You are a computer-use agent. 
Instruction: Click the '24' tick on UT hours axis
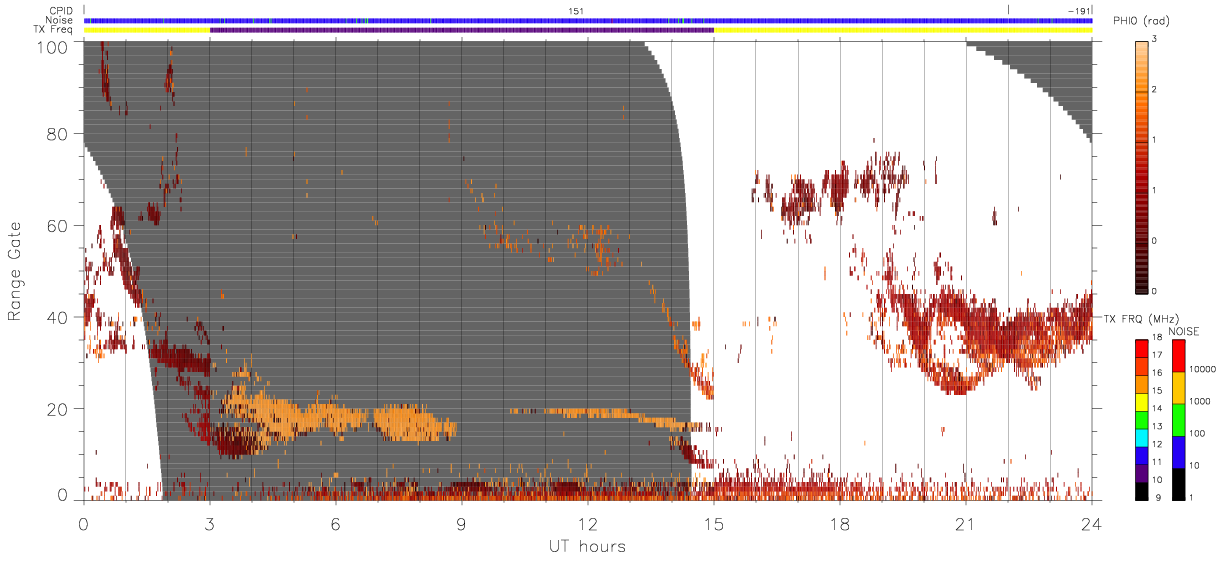(x=1092, y=524)
